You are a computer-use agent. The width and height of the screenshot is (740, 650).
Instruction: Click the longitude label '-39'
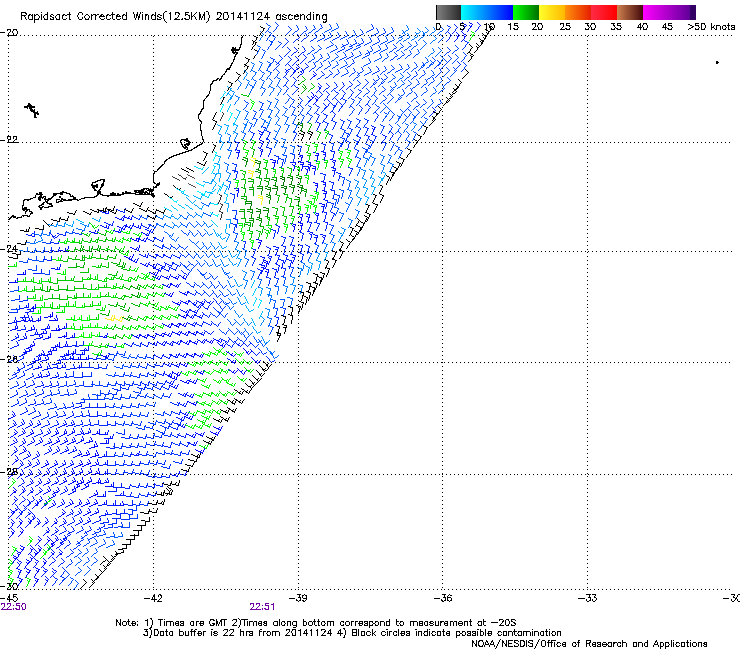(x=298, y=598)
